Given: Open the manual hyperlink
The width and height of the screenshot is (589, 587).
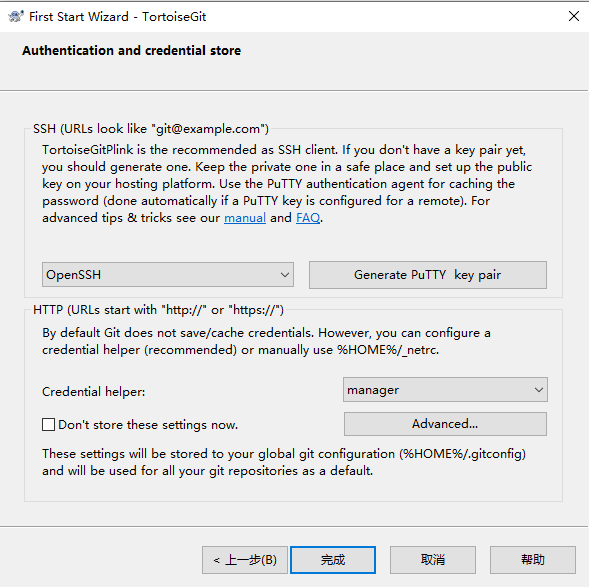Looking at the screenshot, I should [245, 218].
